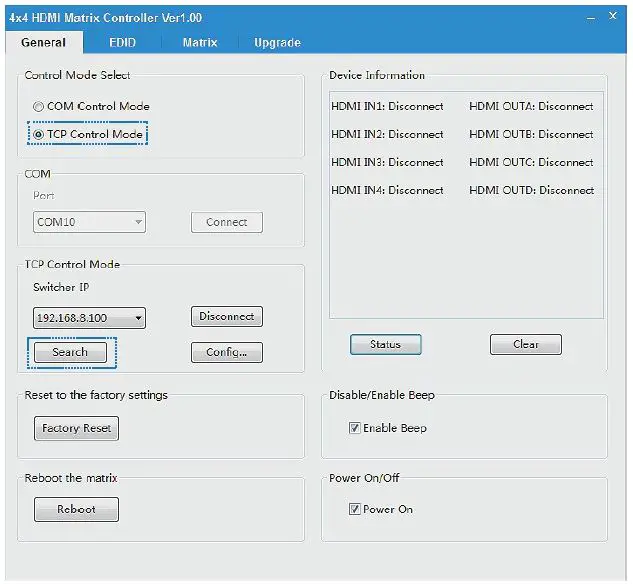Select the HDMI IN1: Disconnect entry
This screenshot has width=633, height=584.
click(x=387, y=107)
